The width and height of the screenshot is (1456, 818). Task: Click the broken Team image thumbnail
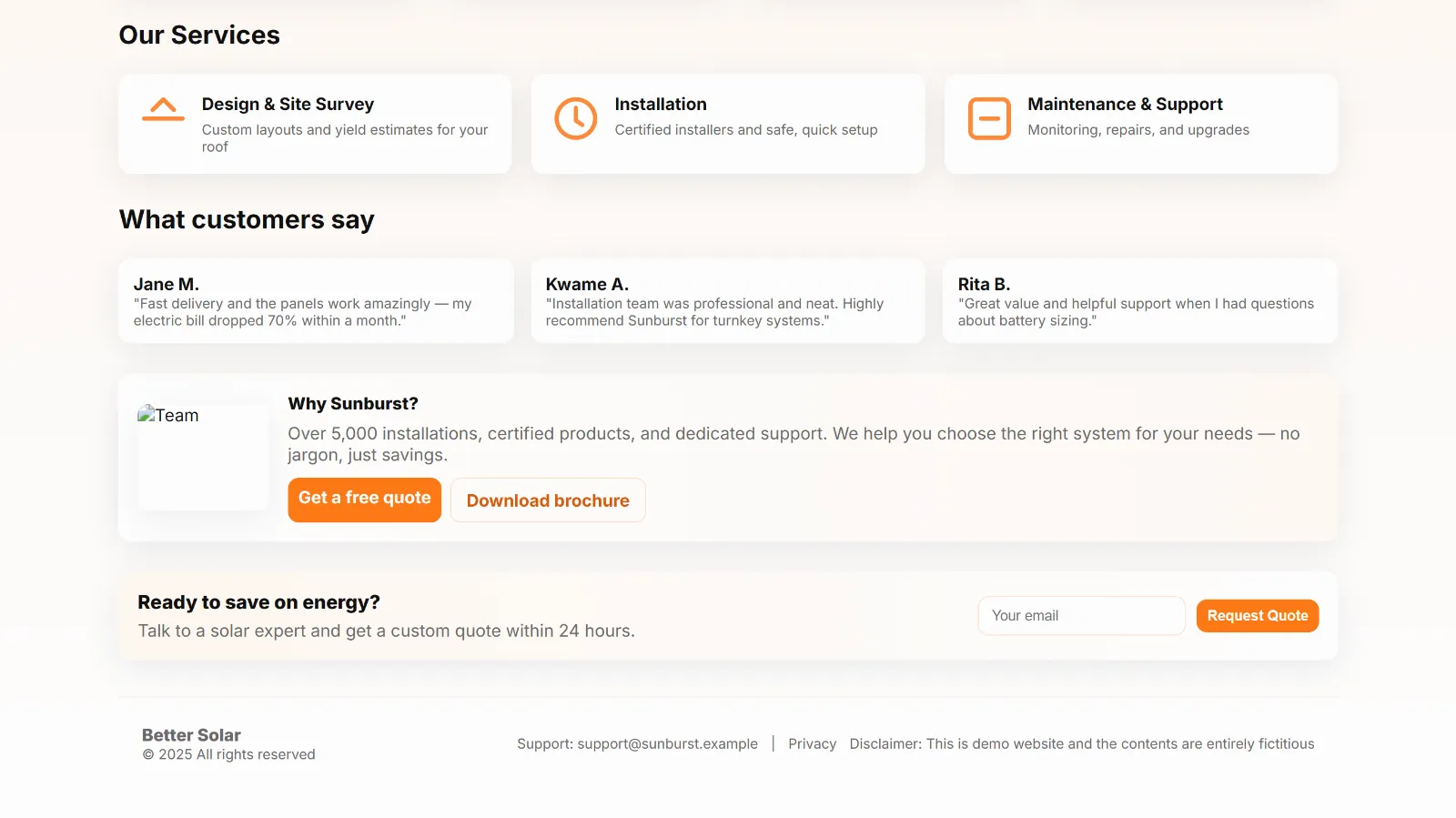click(x=202, y=456)
